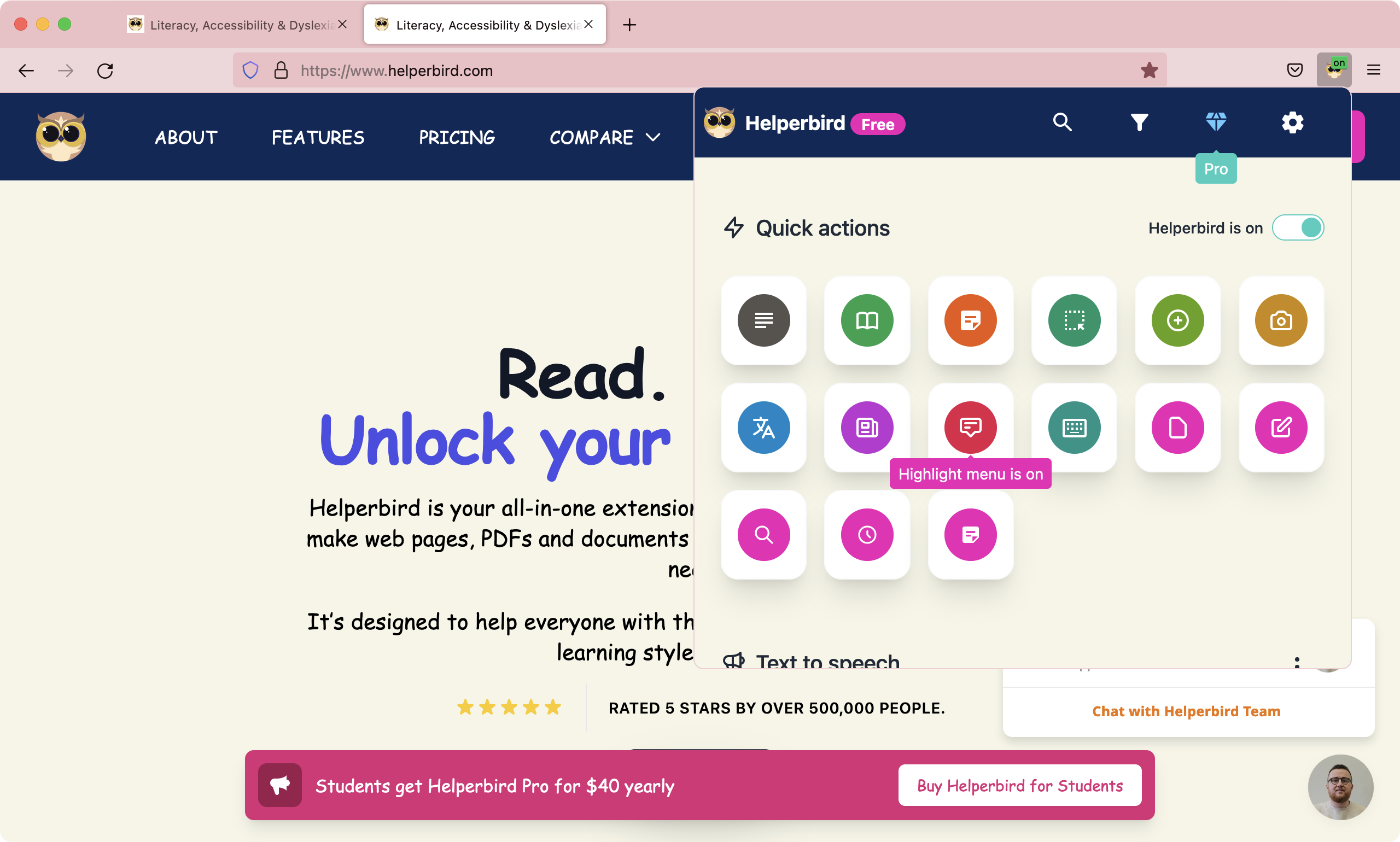Click the Quick actions heading text
The width and height of the screenshot is (1400, 842).
coord(822,228)
